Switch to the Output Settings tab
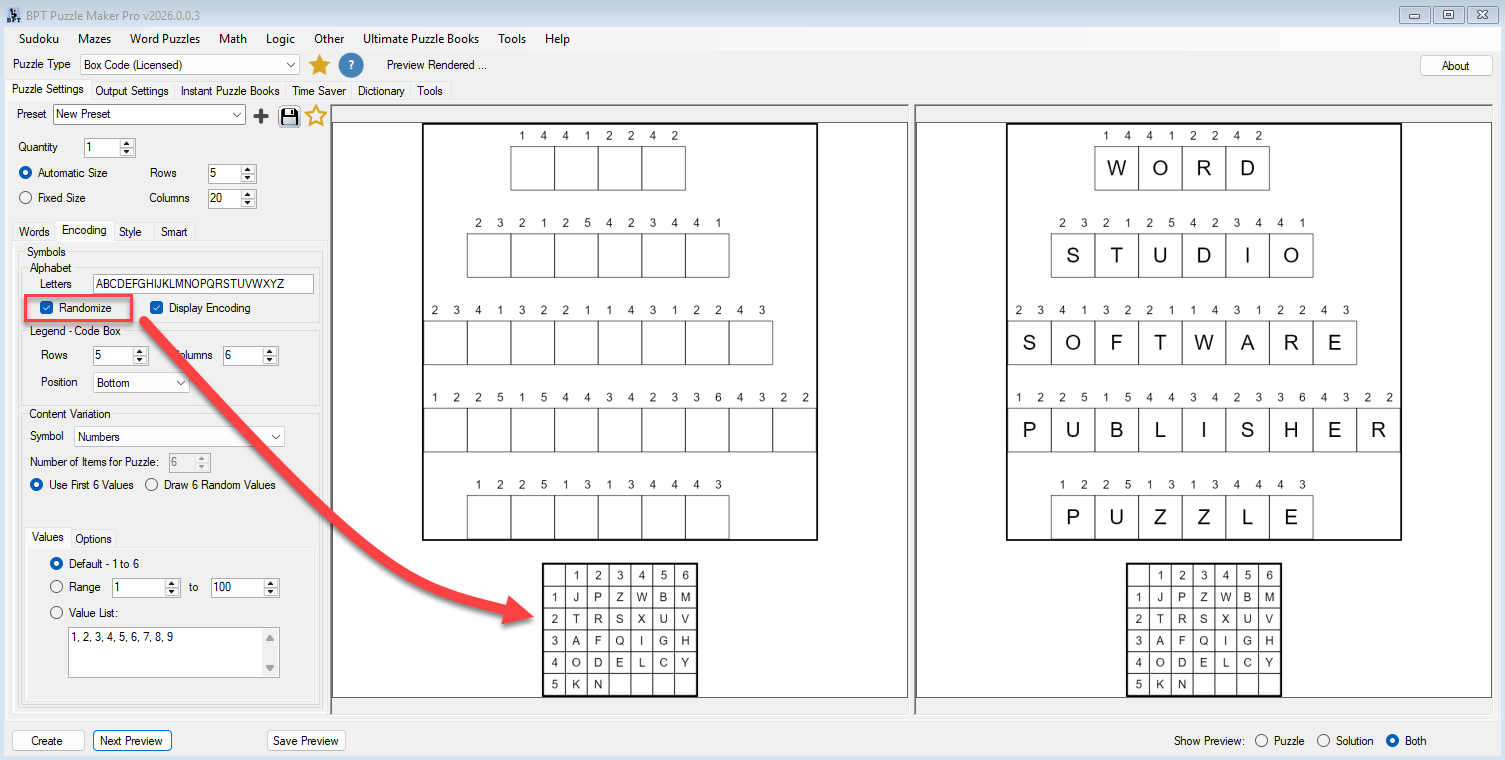This screenshot has width=1505, height=760. coord(132,91)
